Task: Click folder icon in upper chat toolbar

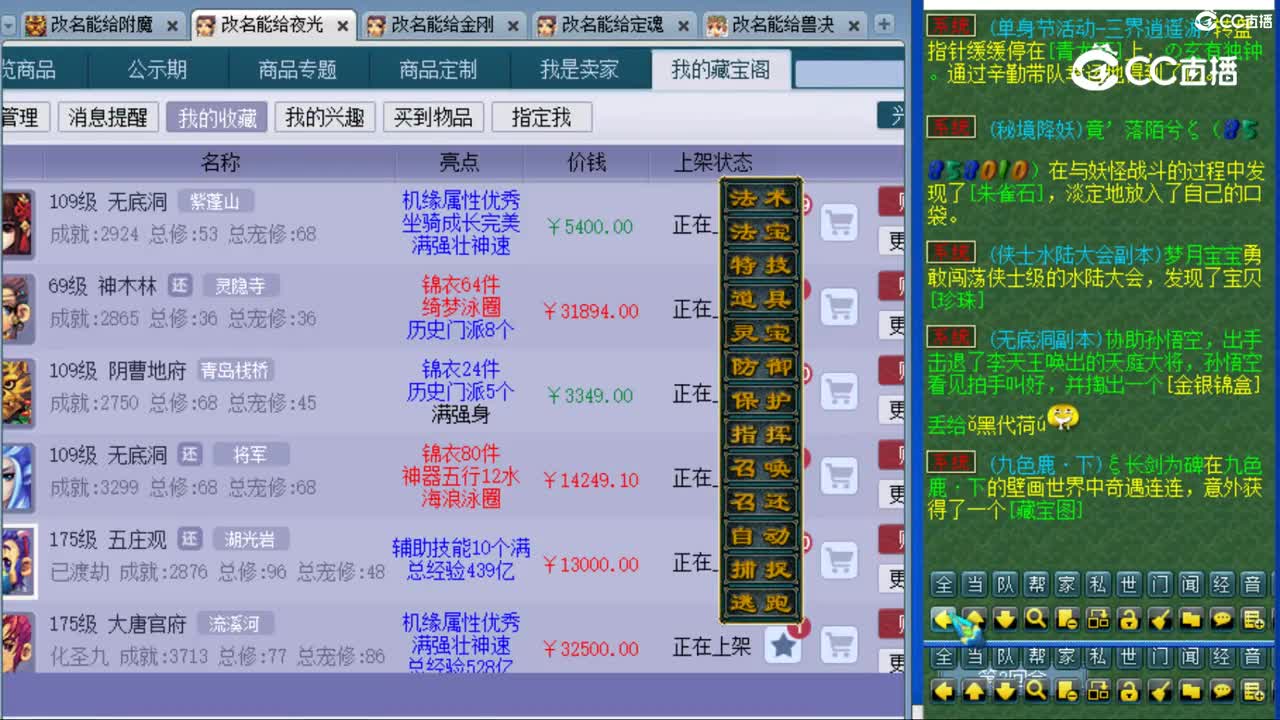Action: tap(1191, 619)
